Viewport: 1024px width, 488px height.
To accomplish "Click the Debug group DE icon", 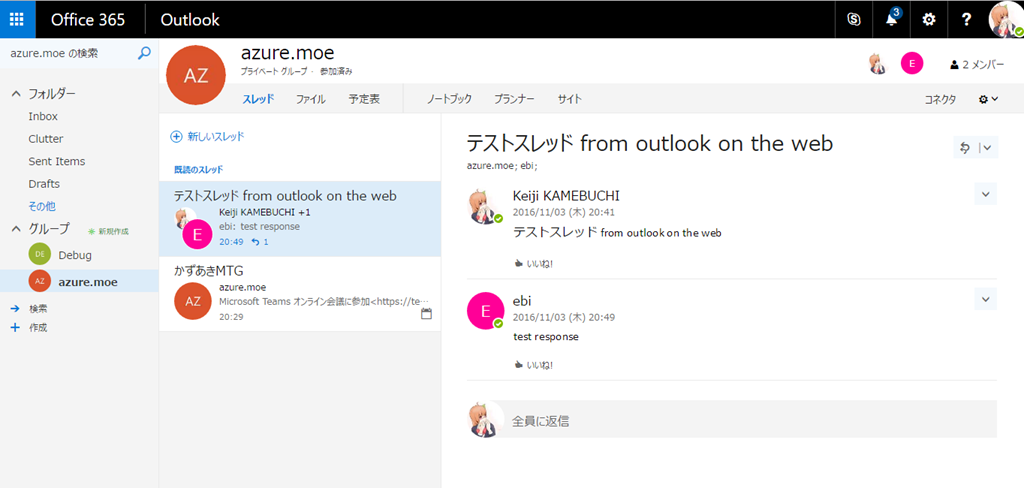I will point(40,255).
